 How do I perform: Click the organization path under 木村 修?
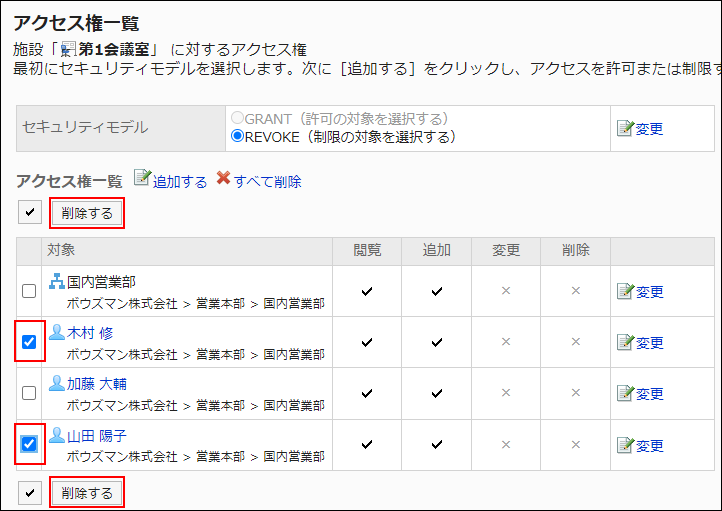tap(196, 354)
